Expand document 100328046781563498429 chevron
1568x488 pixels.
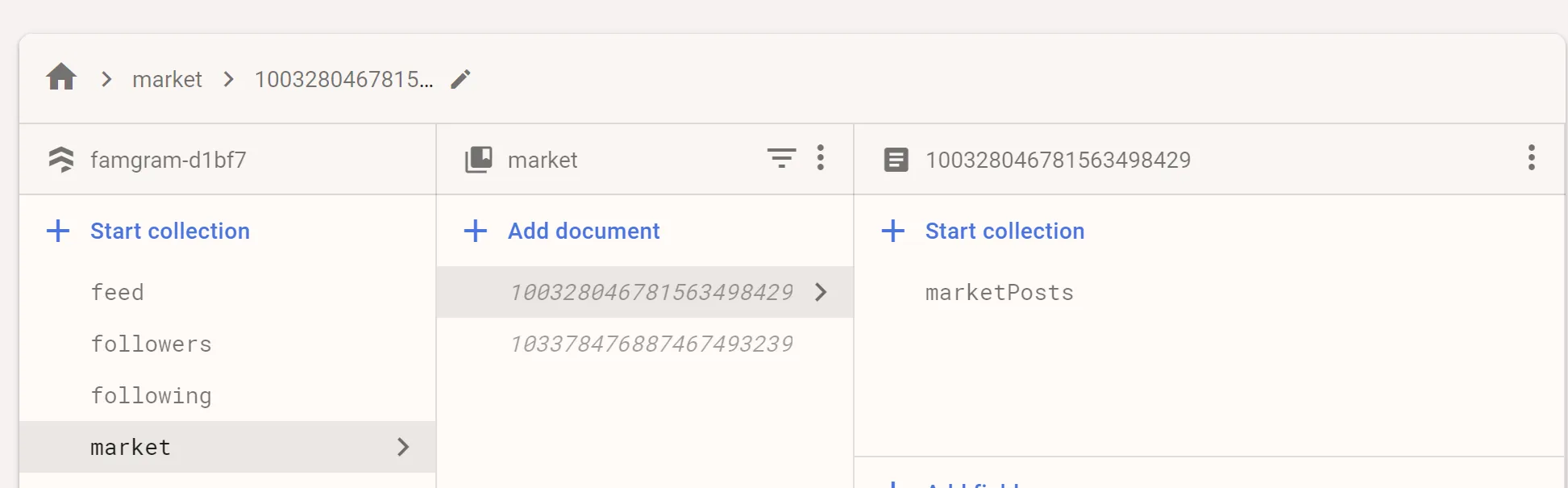(x=821, y=292)
